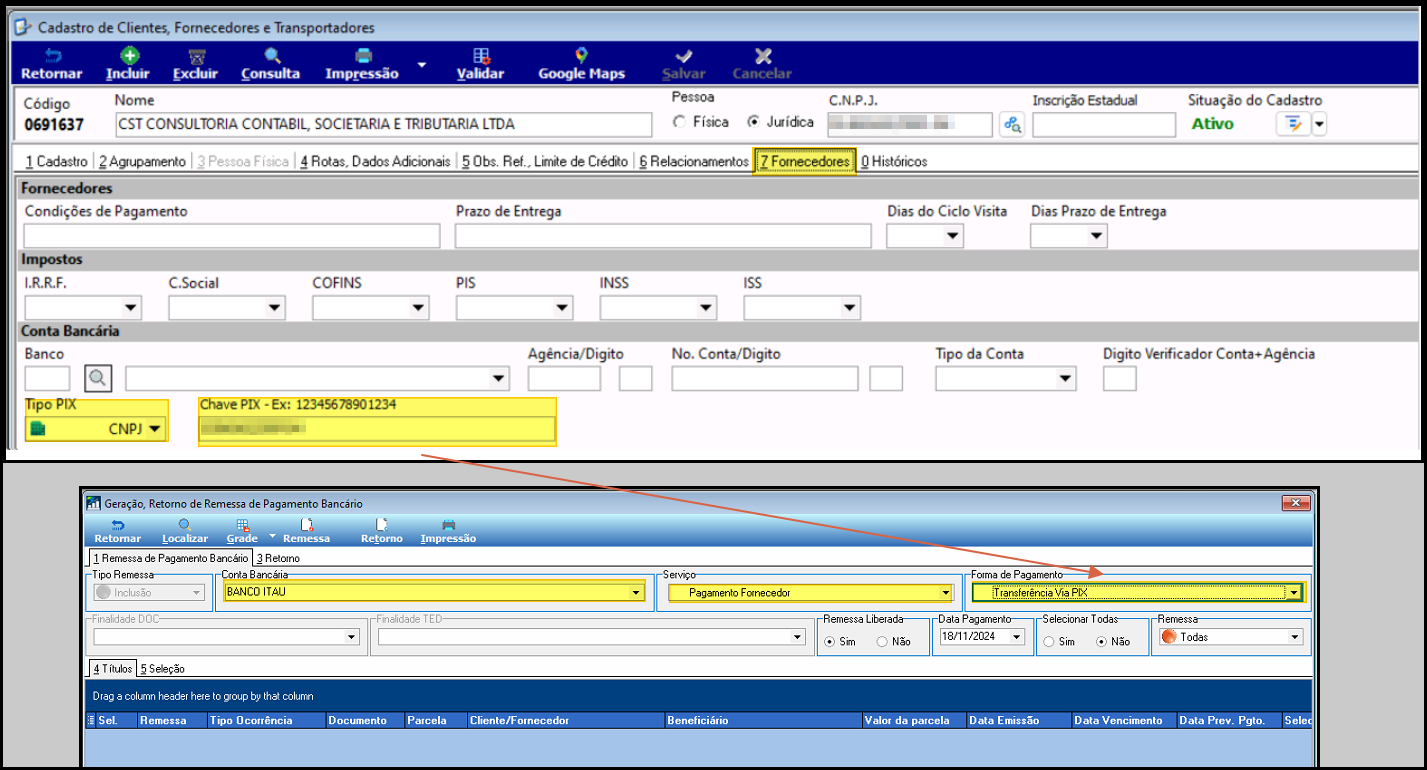The width and height of the screenshot is (1427, 770).
Task: Click the Agência/Digito field
Action: click(564, 379)
